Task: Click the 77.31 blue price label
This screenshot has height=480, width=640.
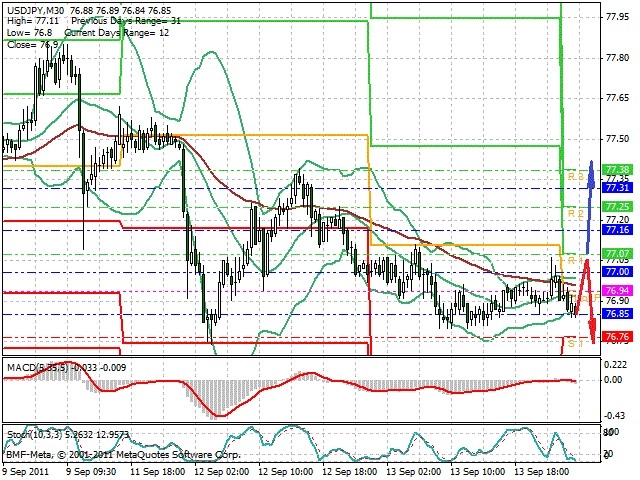Action: (x=617, y=187)
